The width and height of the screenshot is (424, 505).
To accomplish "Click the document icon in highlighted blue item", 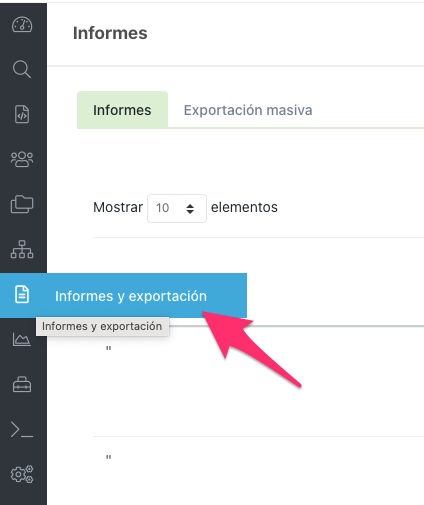I will [x=22, y=295].
